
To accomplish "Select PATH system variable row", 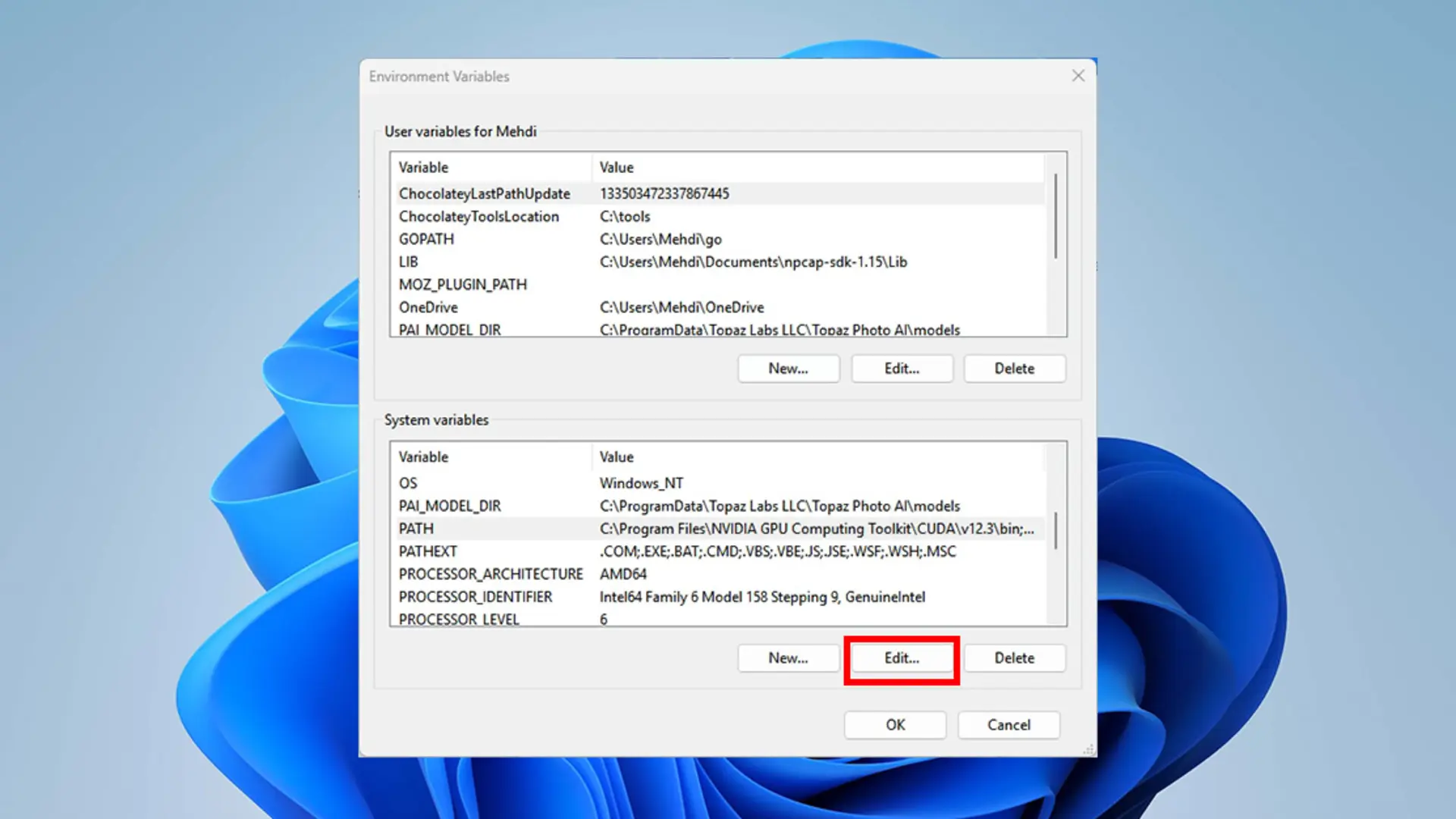I will [x=719, y=529].
